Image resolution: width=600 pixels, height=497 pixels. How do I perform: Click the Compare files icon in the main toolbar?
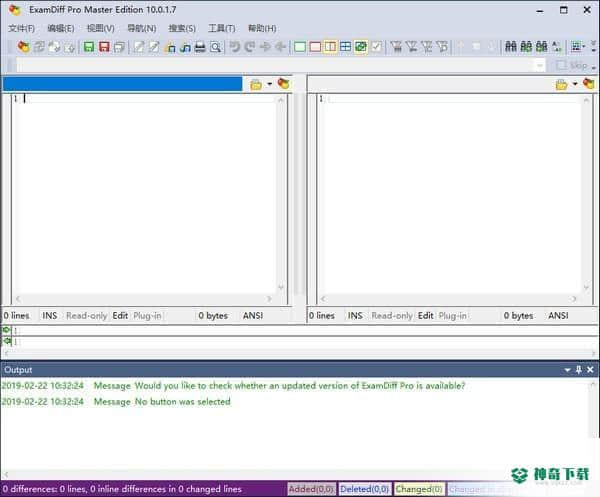coord(23,47)
